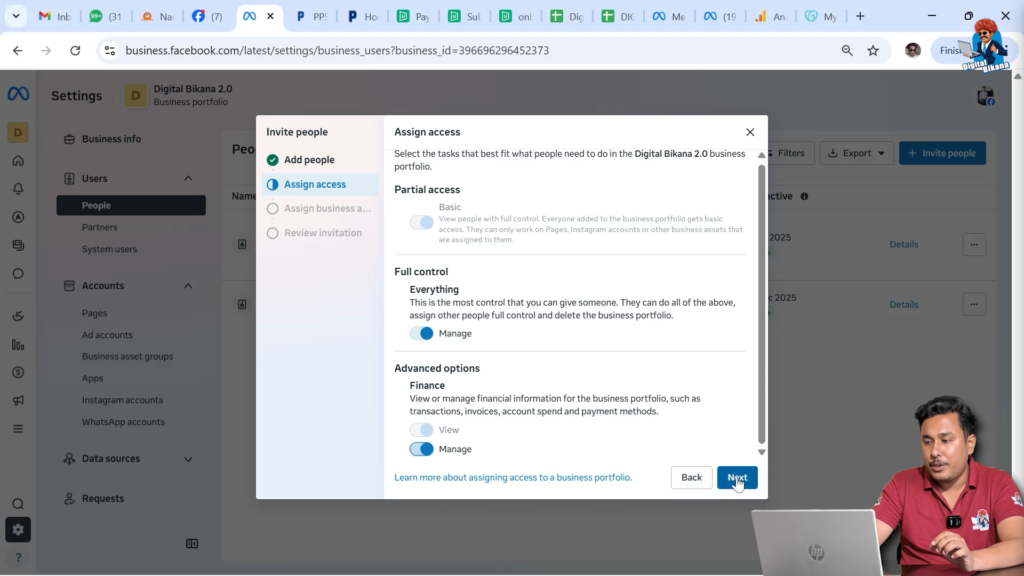
Task: Open Details link for first person
Action: click(x=904, y=244)
